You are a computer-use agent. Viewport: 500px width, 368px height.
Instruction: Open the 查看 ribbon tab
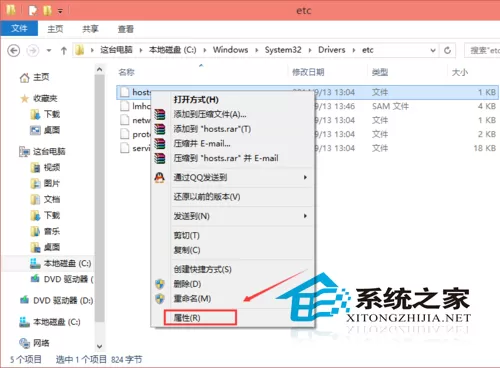pos(125,29)
